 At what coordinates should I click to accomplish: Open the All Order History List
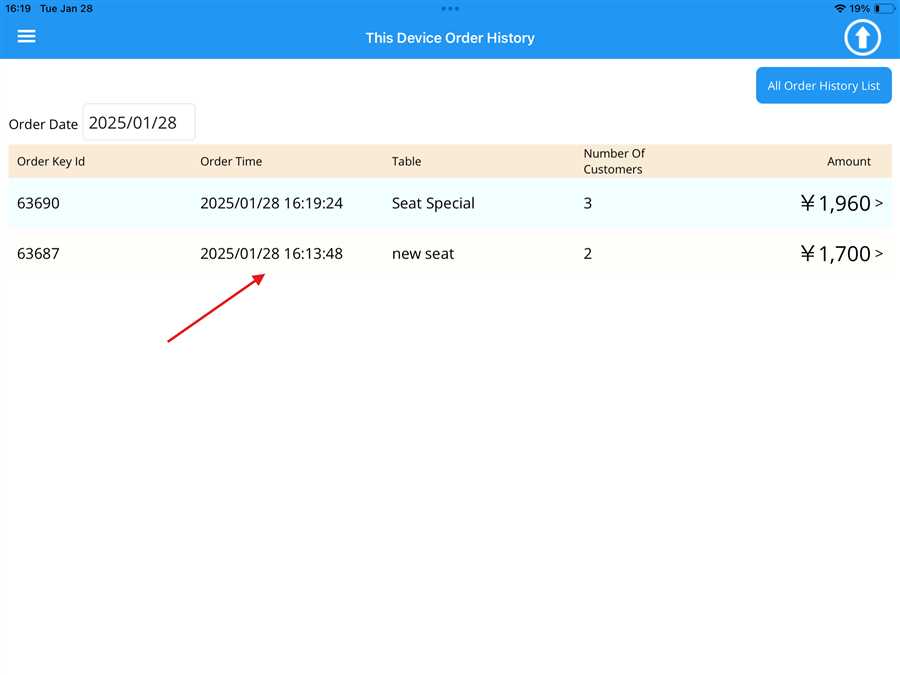[x=823, y=86]
